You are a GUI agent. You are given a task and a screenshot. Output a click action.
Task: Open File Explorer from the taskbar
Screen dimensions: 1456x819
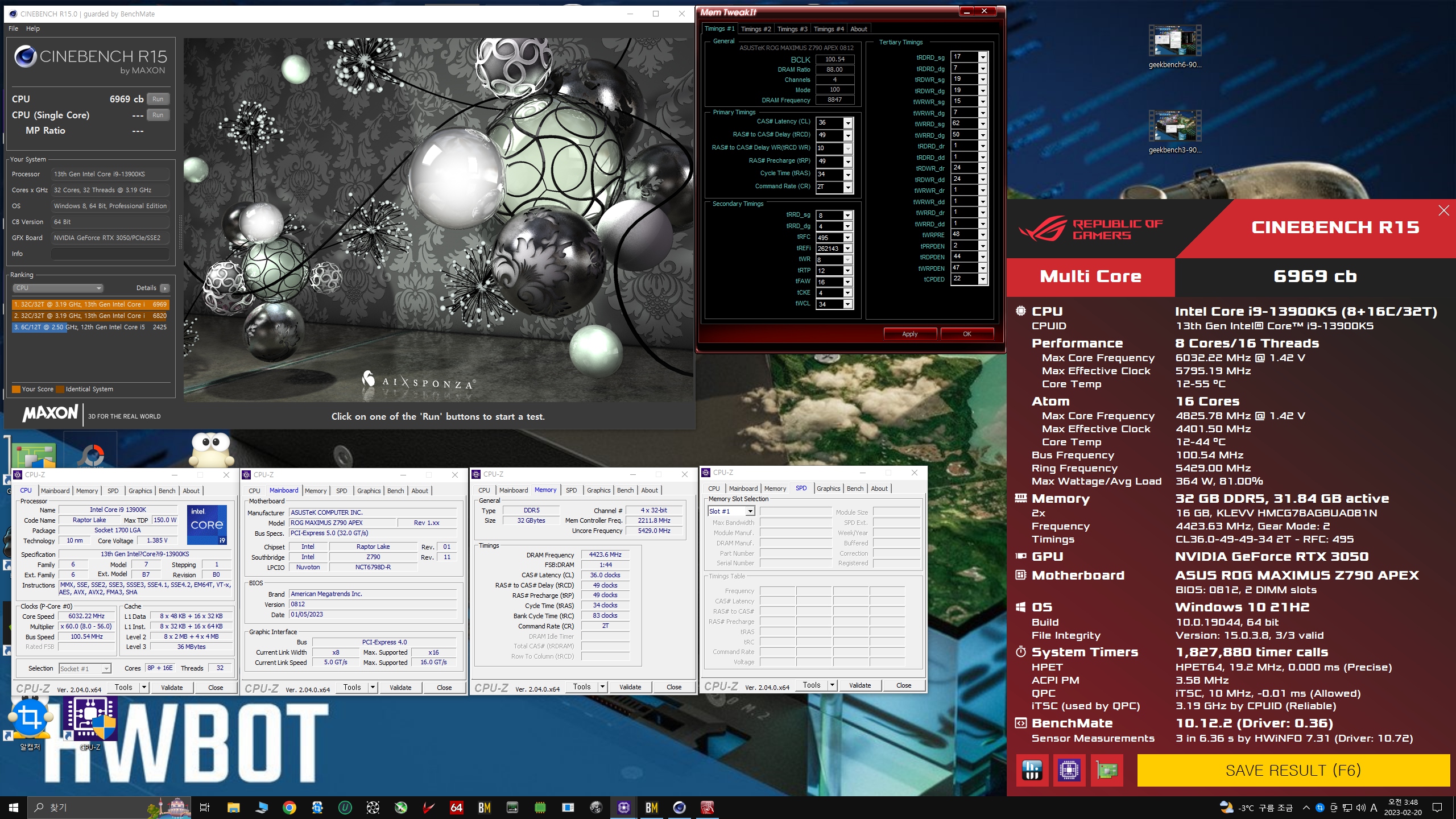233,808
